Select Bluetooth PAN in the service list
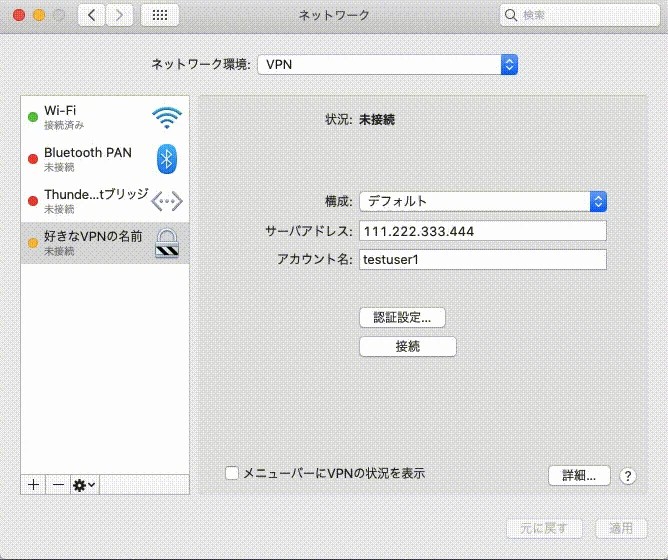Image resolution: width=668 pixels, height=560 pixels. tap(105, 159)
